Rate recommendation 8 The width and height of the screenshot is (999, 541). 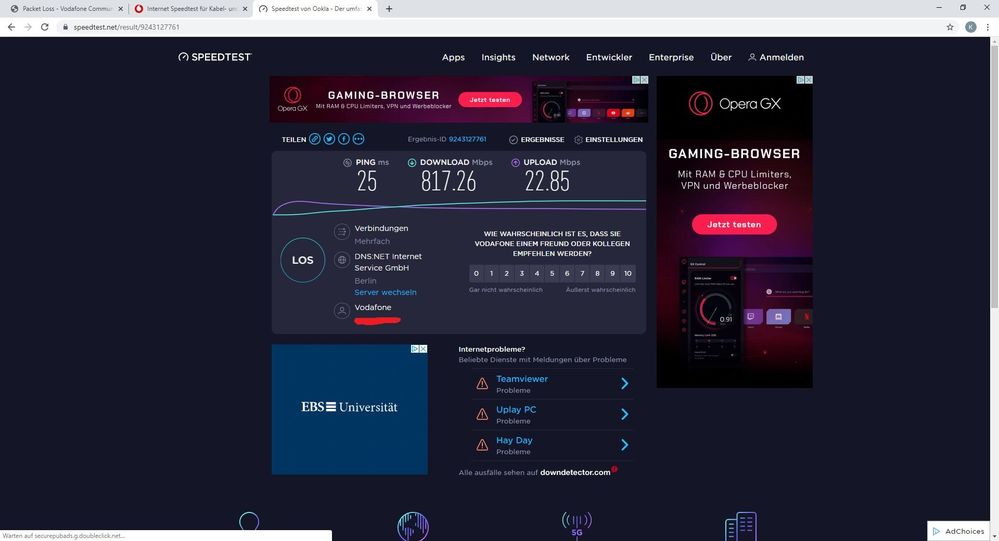tap(598, 273)
